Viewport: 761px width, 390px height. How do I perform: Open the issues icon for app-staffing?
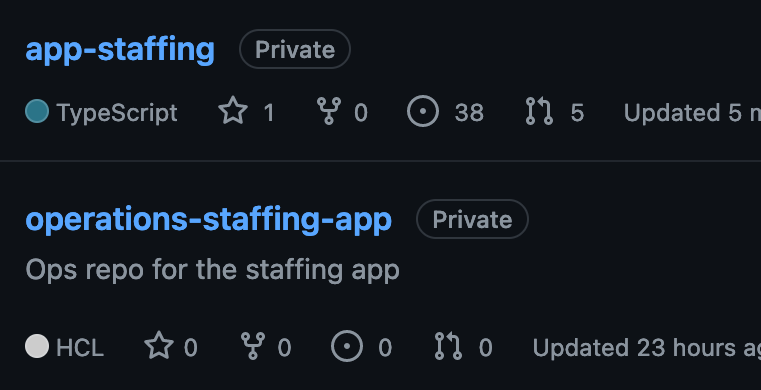423,111
